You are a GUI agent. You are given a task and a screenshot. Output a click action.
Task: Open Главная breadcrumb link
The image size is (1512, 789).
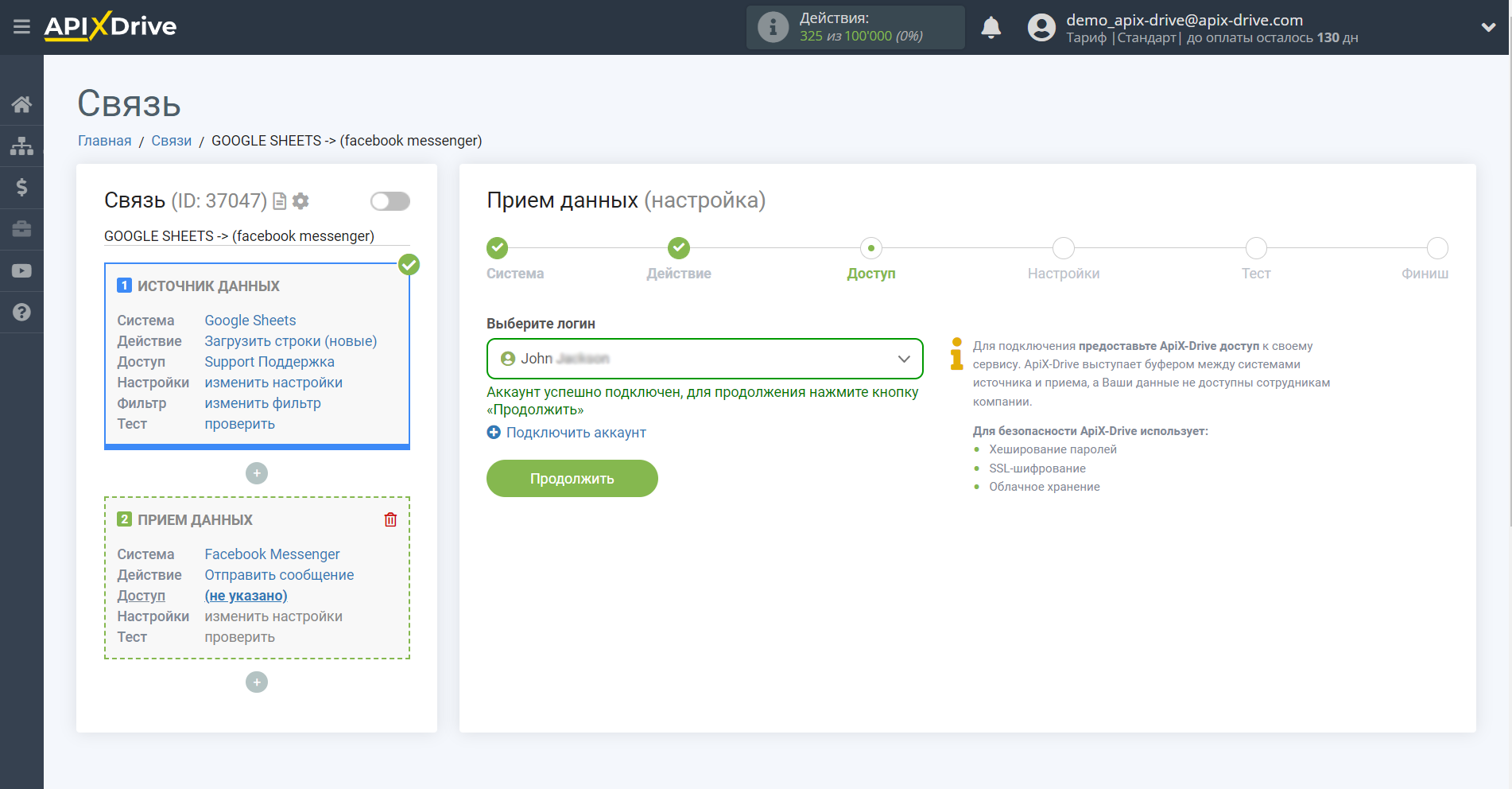104,141
